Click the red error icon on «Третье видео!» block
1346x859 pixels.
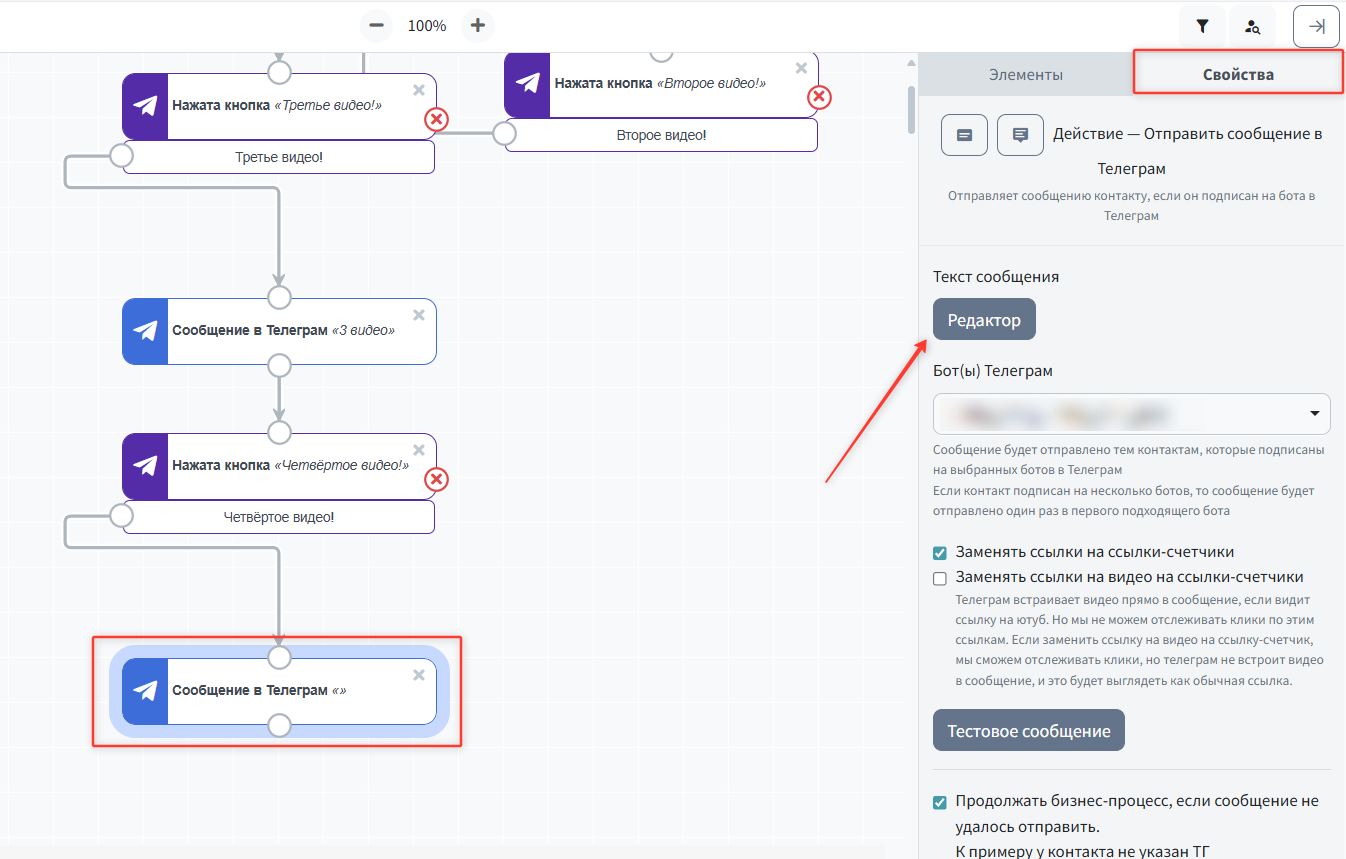coord(436,121)
